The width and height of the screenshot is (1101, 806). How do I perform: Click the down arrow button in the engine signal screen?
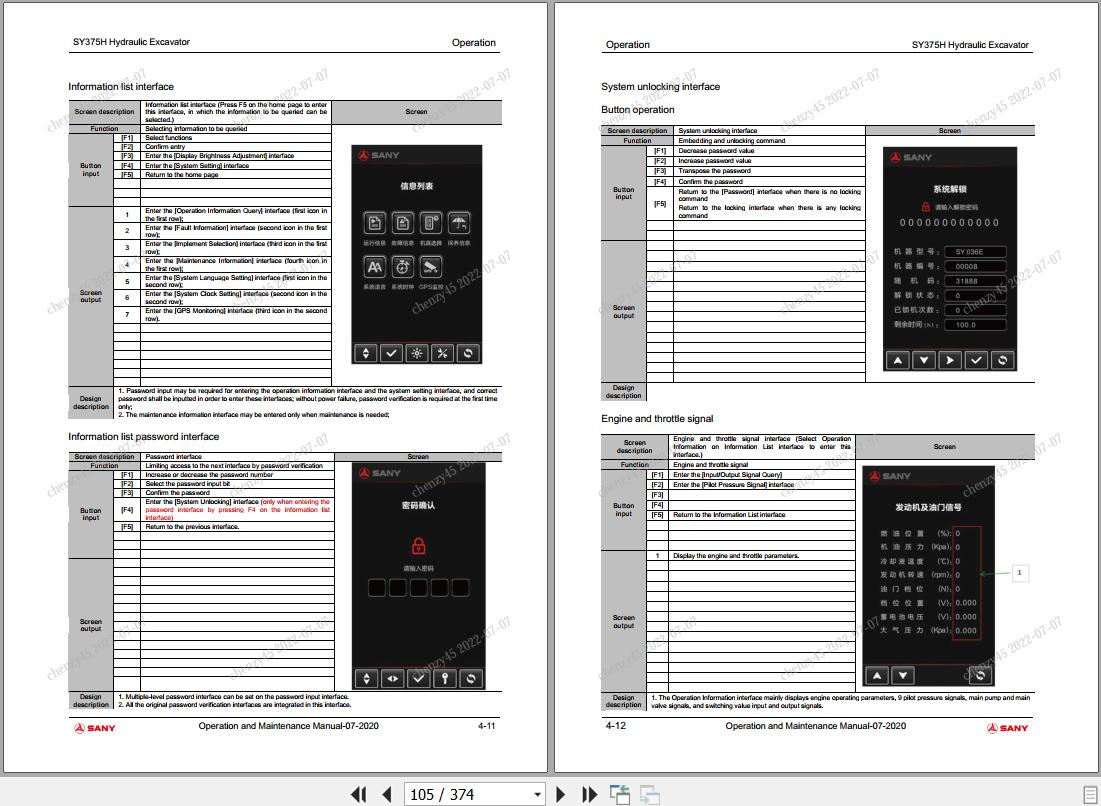902,676
